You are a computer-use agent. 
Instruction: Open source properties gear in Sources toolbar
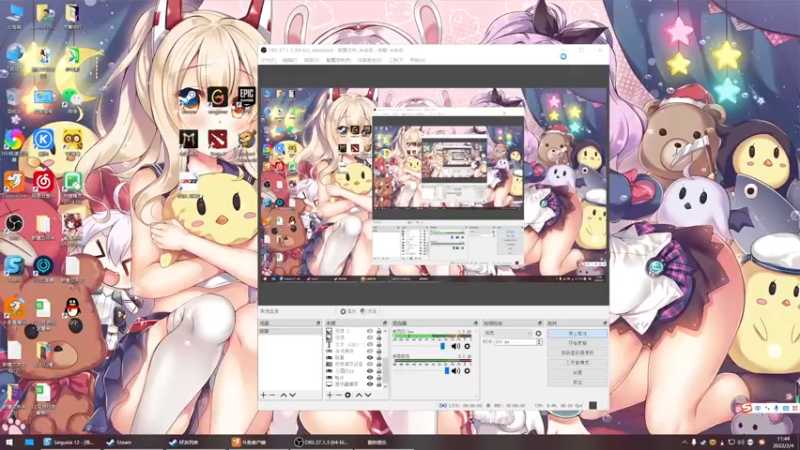[347, 395]
